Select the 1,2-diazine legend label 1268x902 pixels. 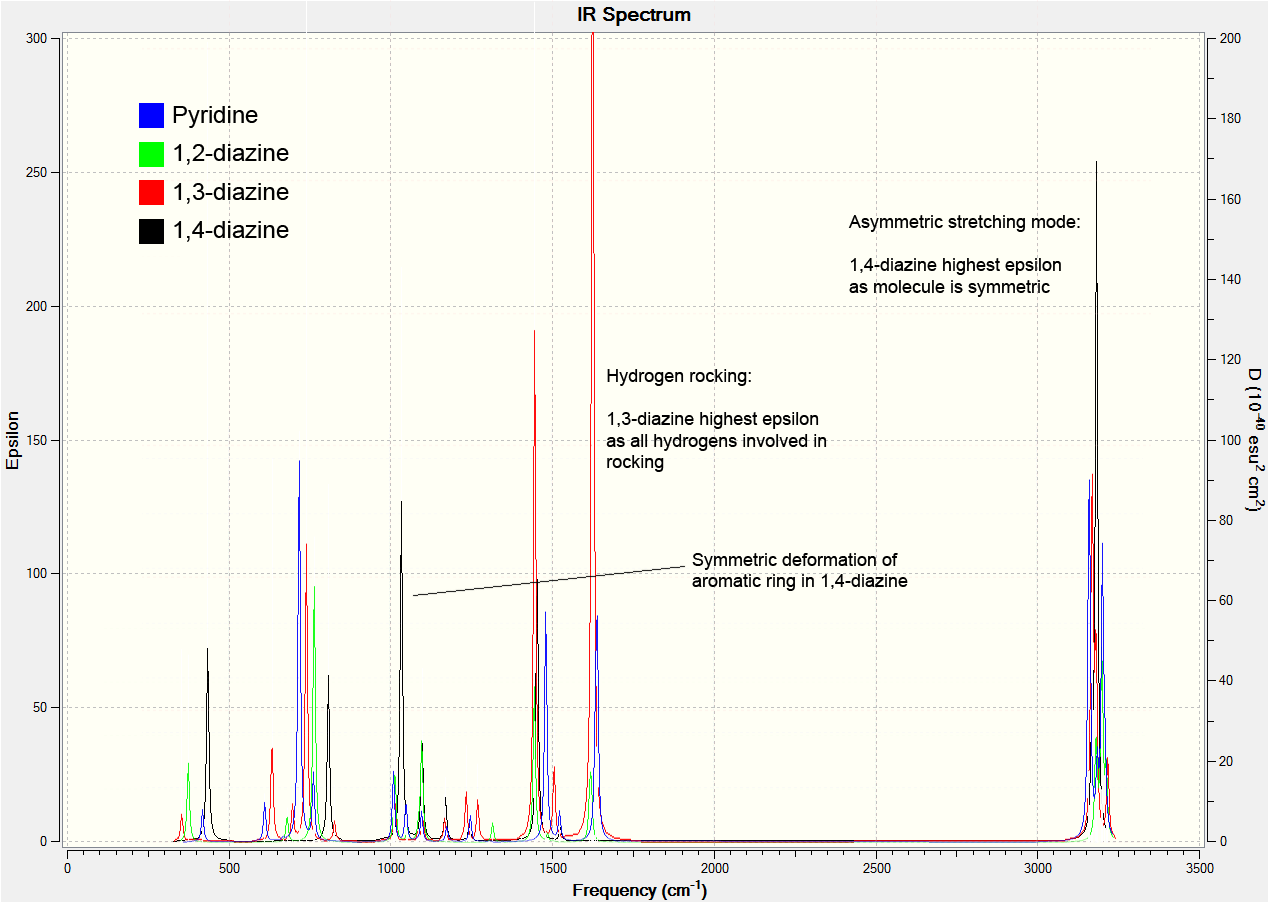coord(231,154)
